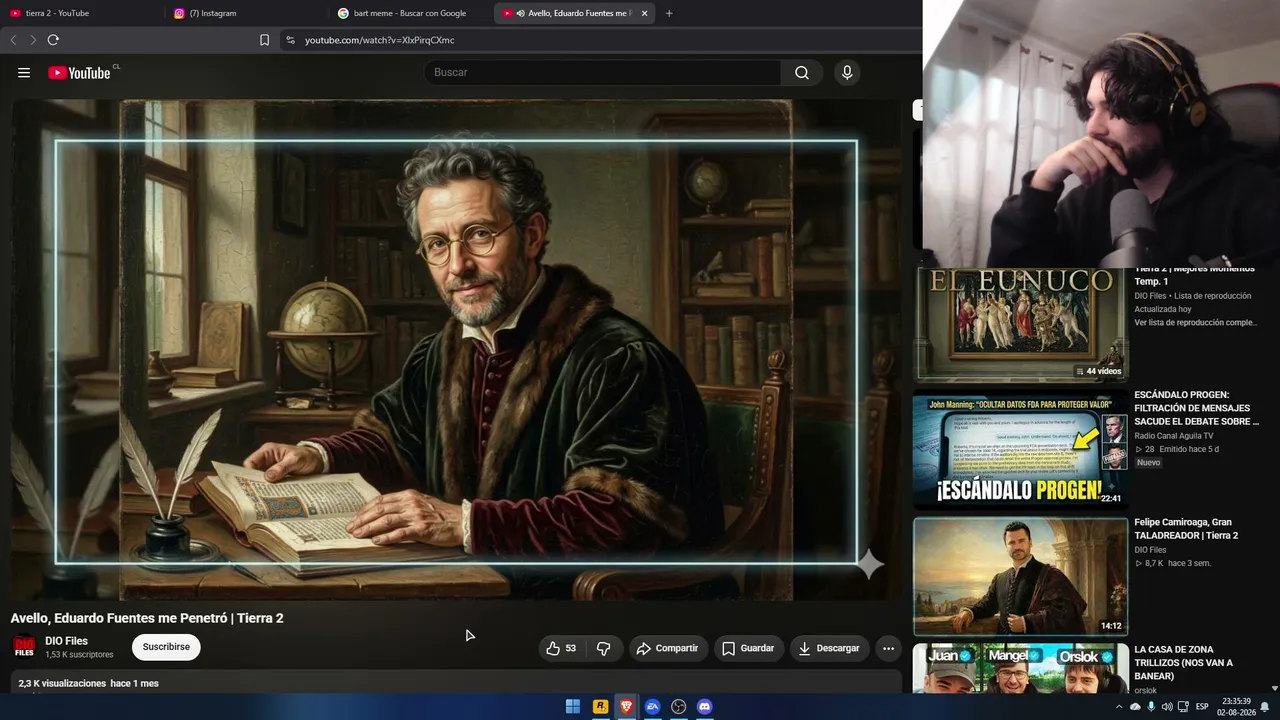Click the '2,3 K visualizaciones' description text

pyautogui.click(x=62, y=684)
